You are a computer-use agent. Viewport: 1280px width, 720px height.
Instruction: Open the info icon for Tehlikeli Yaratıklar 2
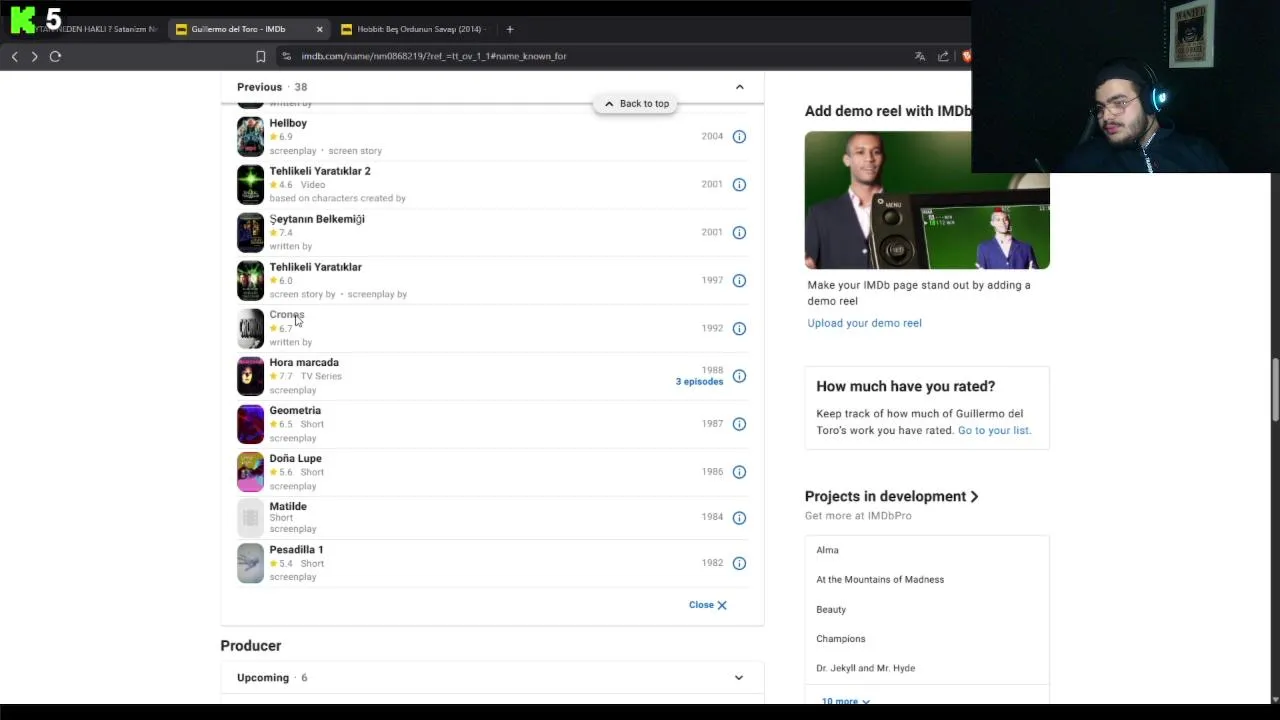(x=739, y=185)
